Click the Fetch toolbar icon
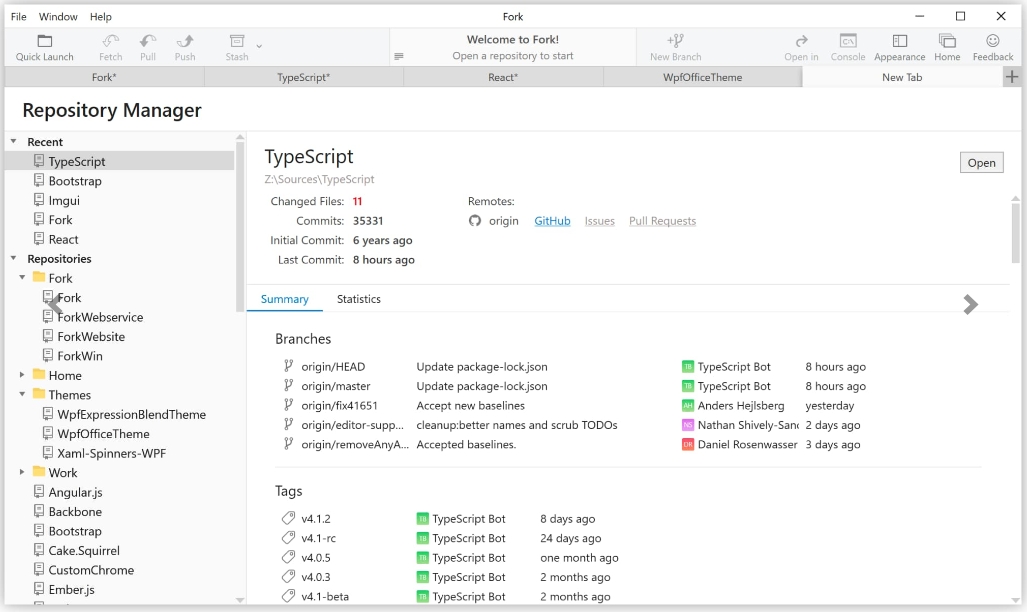 click(x=111, y=41)
